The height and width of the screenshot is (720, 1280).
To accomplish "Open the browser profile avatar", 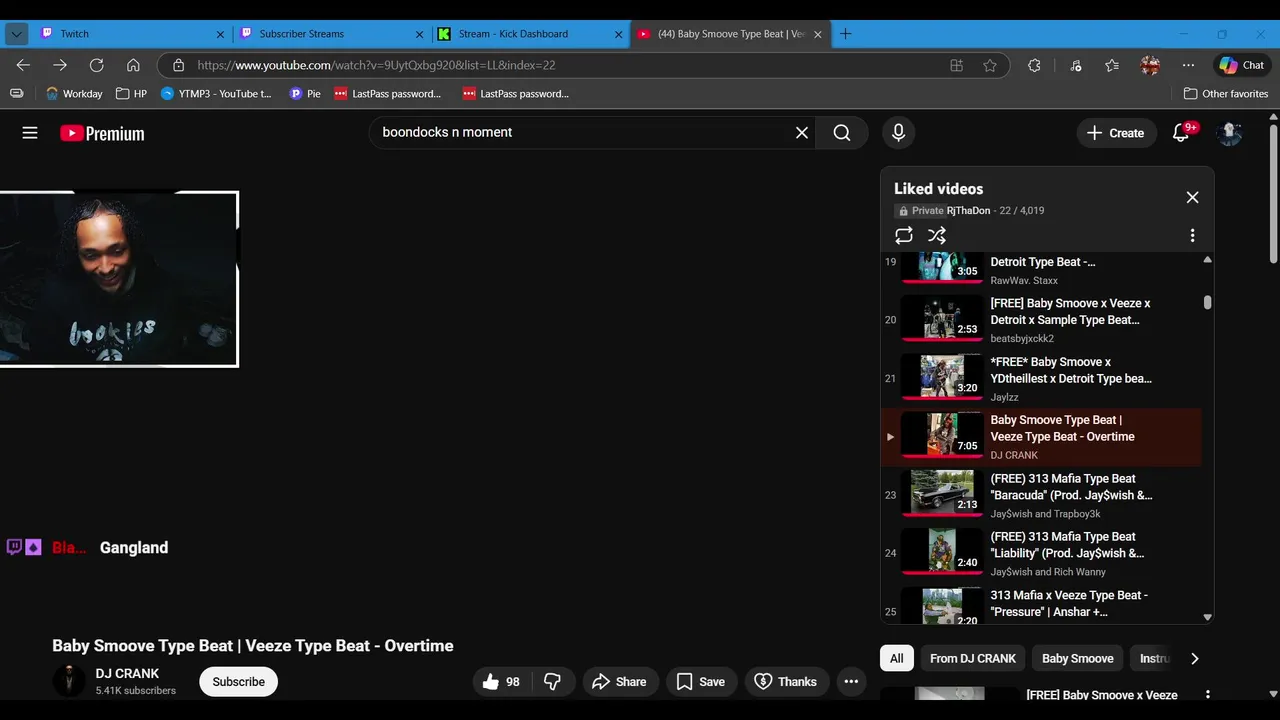I will [x=1150, y=65].
